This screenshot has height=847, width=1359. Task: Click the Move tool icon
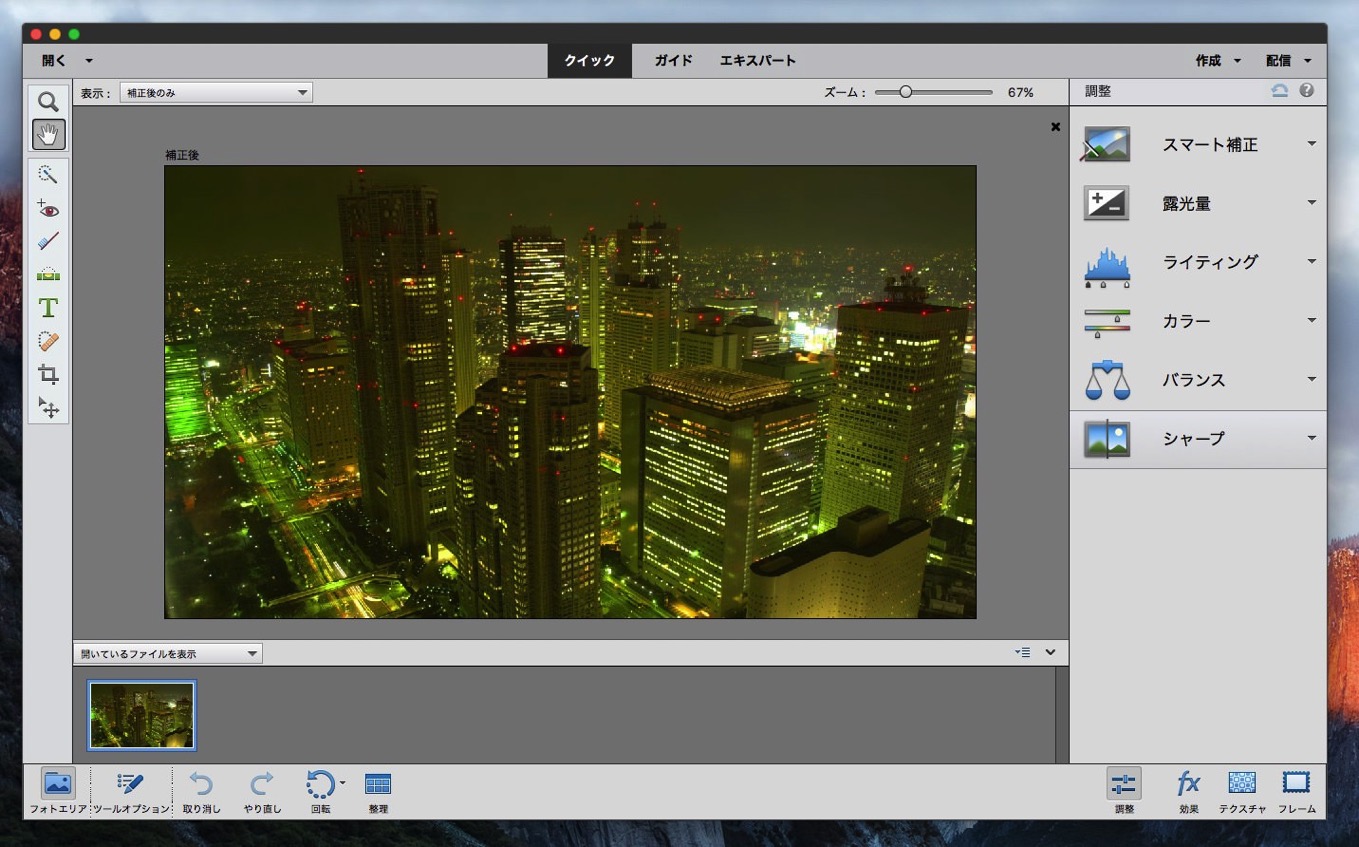48,407
